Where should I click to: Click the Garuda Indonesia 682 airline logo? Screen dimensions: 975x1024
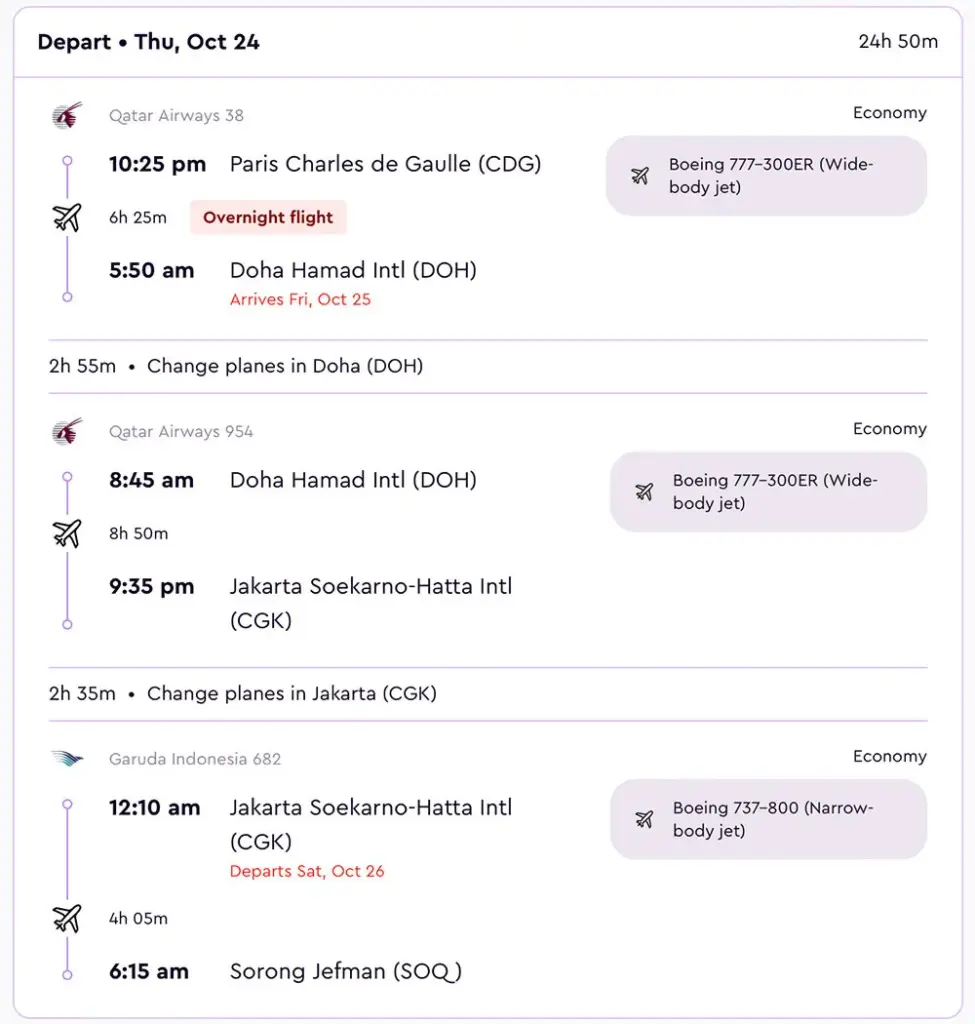67,759
